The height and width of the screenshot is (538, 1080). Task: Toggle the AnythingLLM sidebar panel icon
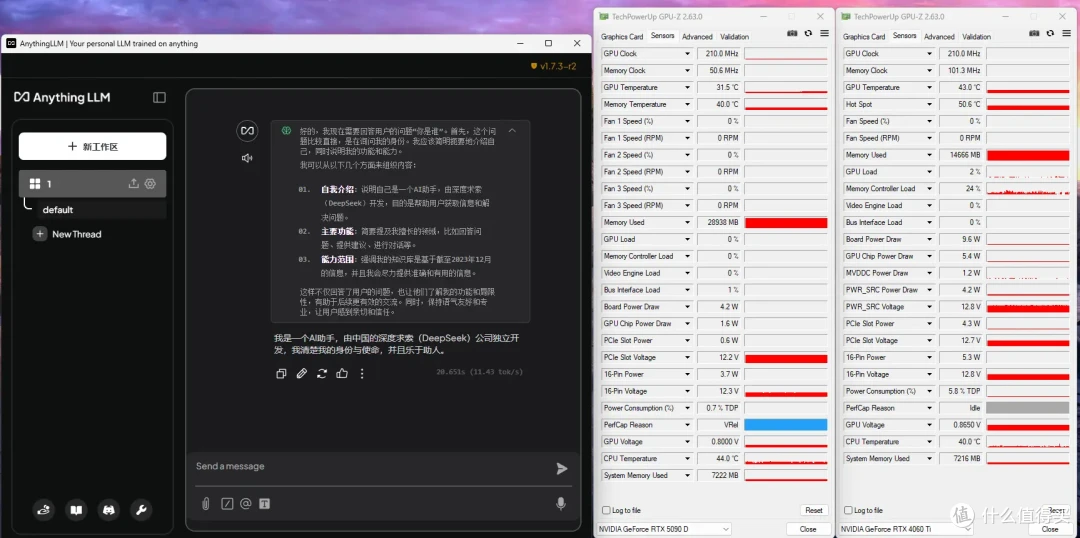pyautogui.click(x=159, y=98)
